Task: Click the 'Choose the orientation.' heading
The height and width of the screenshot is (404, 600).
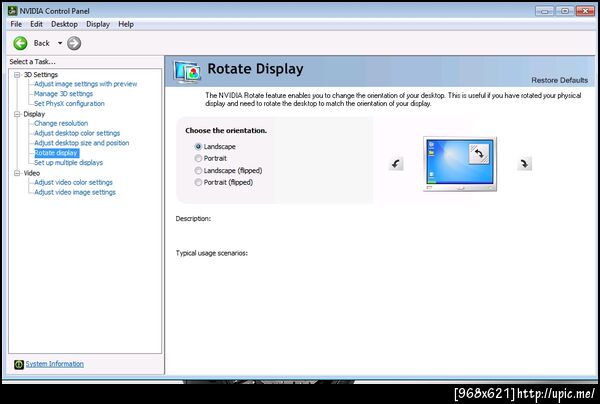Action: tap(226, 130)
